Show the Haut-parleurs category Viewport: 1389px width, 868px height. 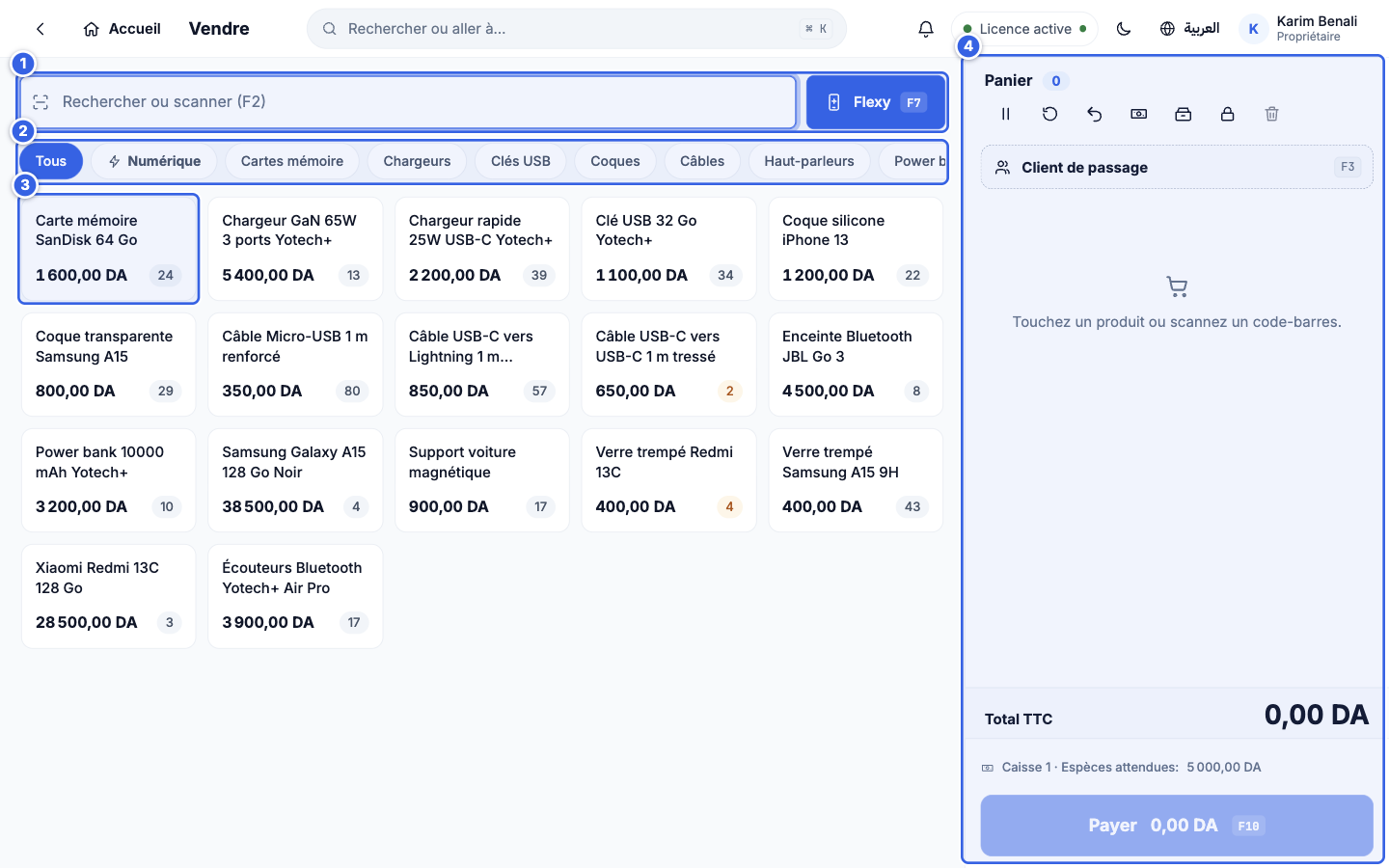809,161
